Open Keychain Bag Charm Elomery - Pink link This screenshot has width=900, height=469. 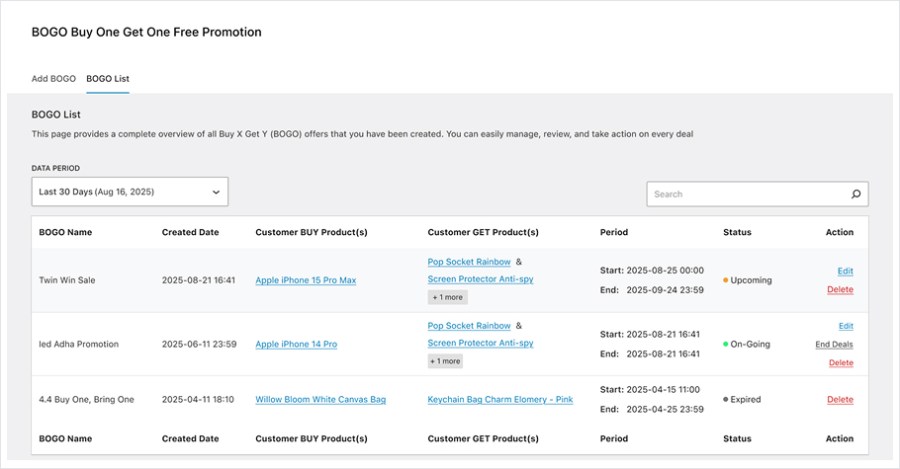pos(500,400)
